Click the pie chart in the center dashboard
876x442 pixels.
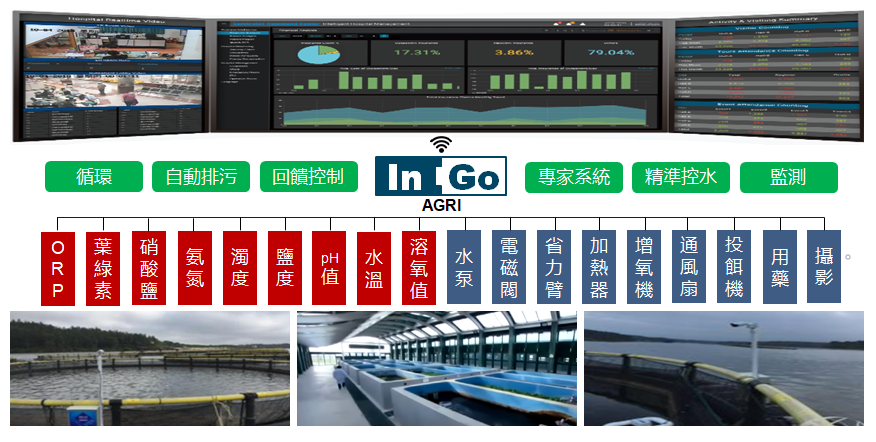tap(319, 51)
